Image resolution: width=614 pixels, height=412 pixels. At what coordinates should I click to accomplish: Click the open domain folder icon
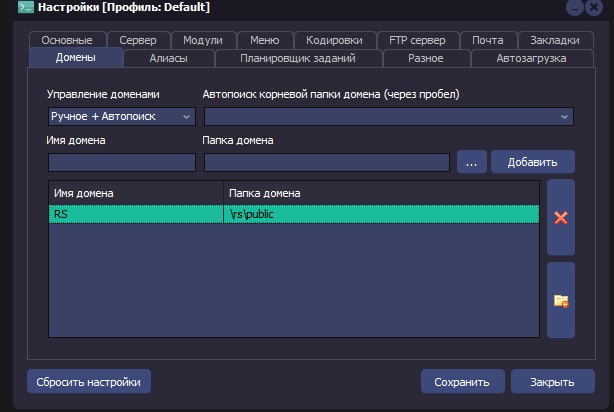tap(560, 299)
